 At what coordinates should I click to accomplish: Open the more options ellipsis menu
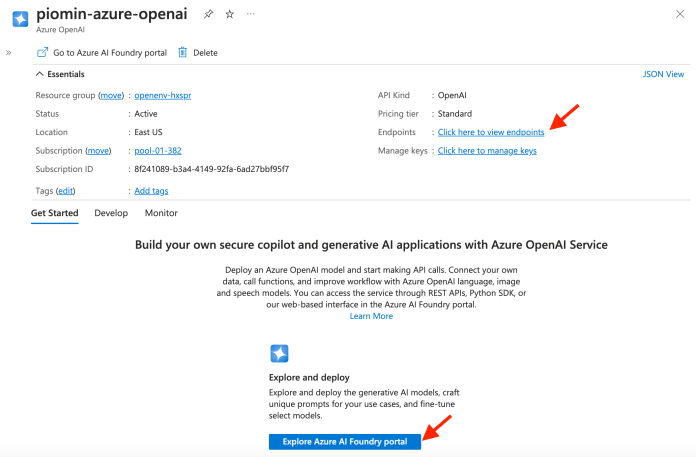(250, 14)
